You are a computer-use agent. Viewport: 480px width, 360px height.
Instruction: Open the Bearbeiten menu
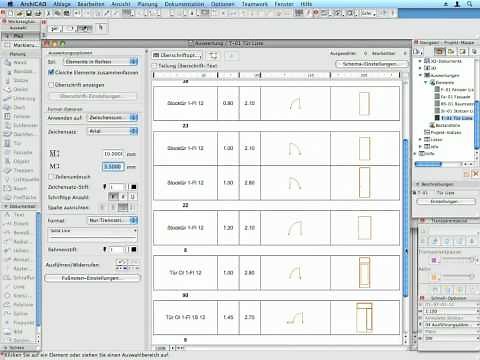[x=91, y=4]
